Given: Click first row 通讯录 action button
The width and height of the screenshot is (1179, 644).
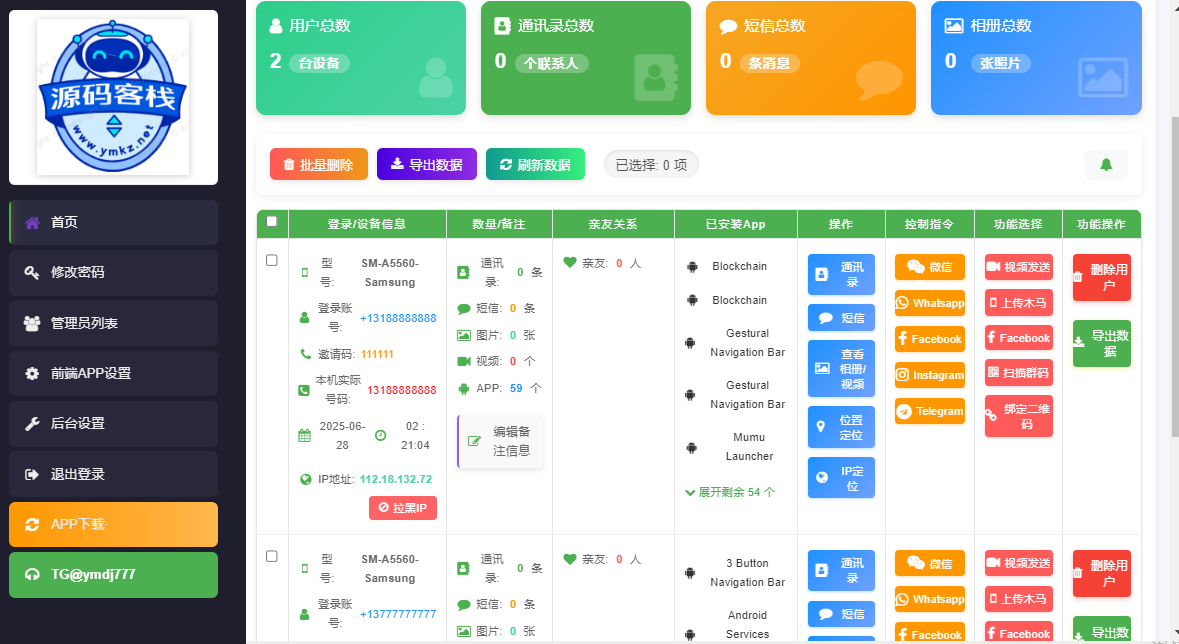Looking at the screenshot, I should click(841, 274).
